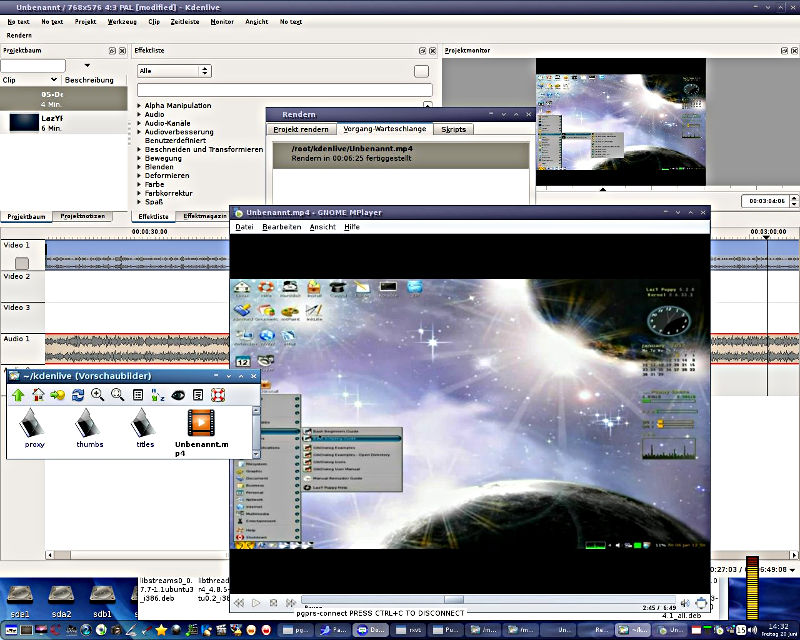Open Werkzeug menu in Kdenlive
The height and width of the screenshot is (640, 800).
click(122, 22)
